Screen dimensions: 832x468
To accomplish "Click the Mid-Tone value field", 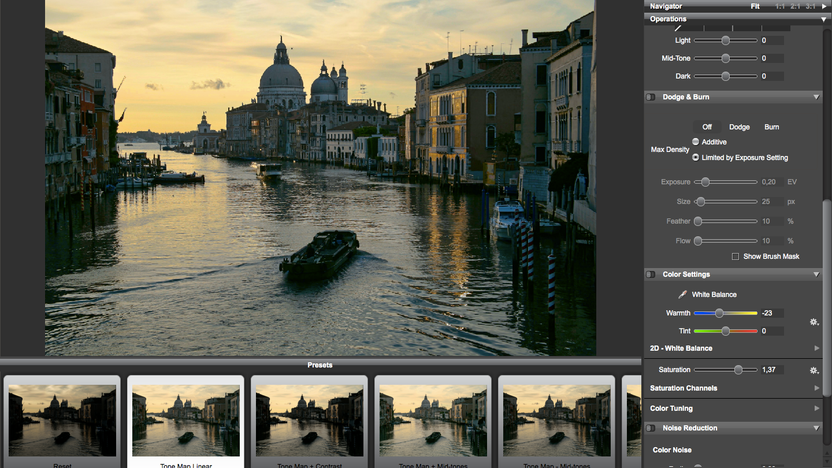I will tap(772, 58).
